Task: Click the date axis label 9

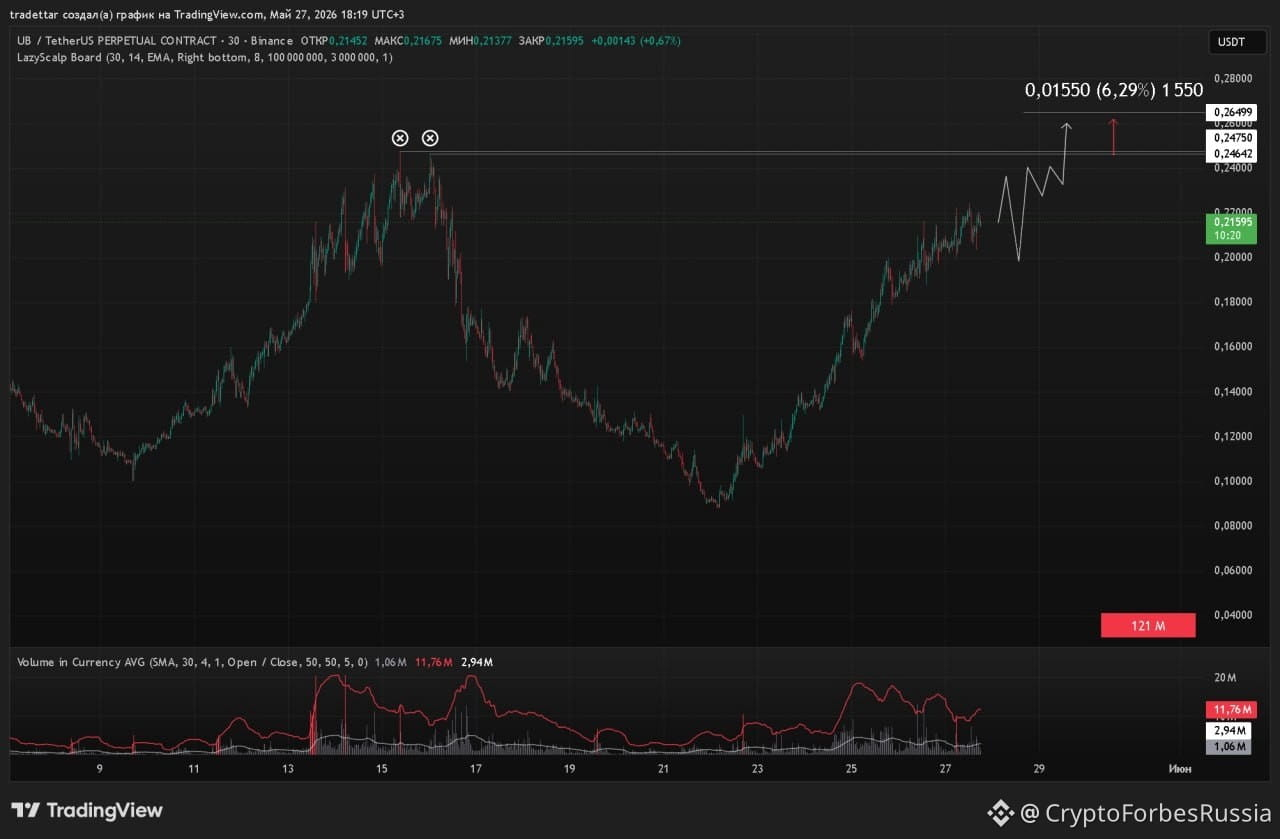Action: [x=99, y=769]
